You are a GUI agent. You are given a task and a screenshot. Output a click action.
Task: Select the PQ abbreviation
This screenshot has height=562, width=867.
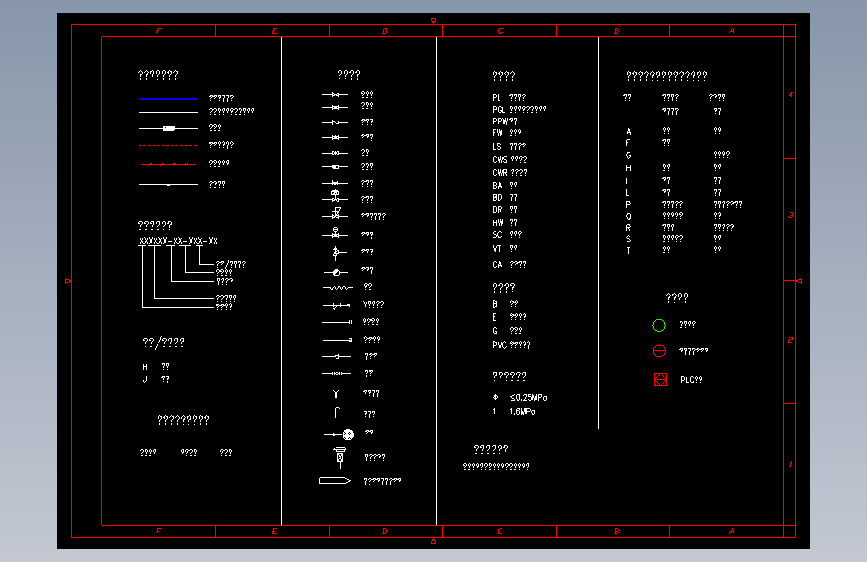point(498,110)
